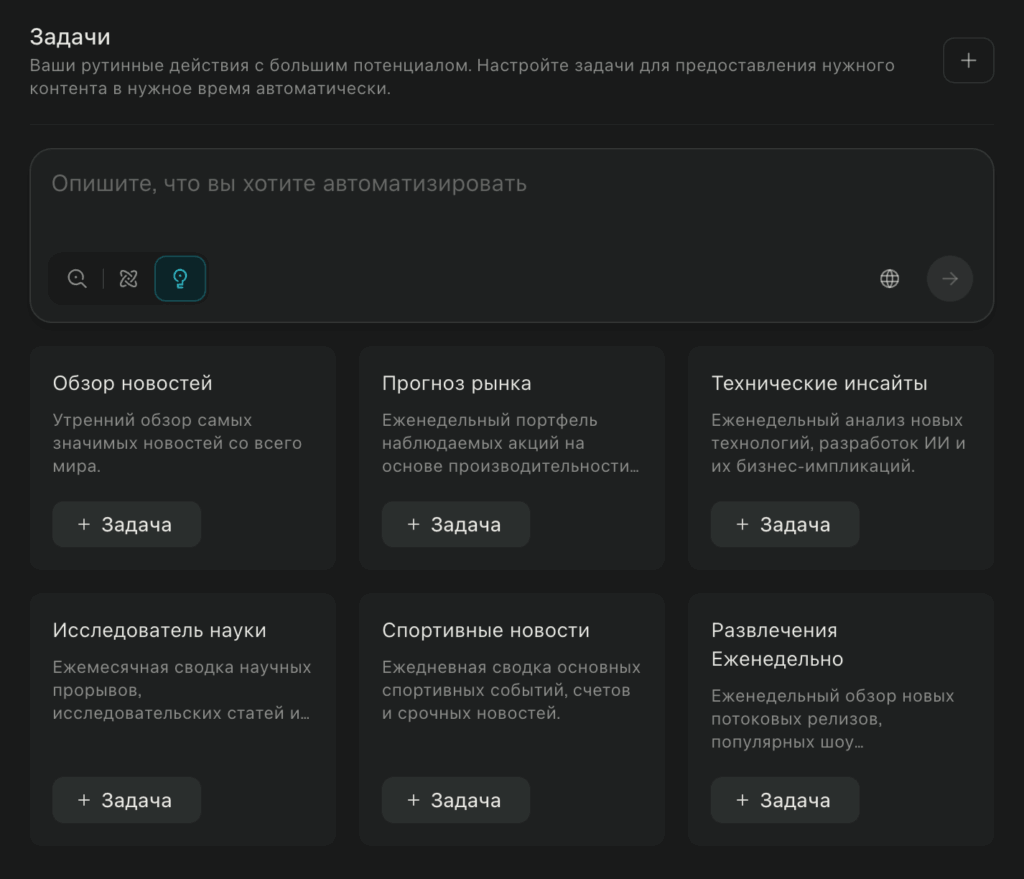1024x879 pixels.
Task: Open the 'Исследователь науки' card title
Action: (159, 630)
